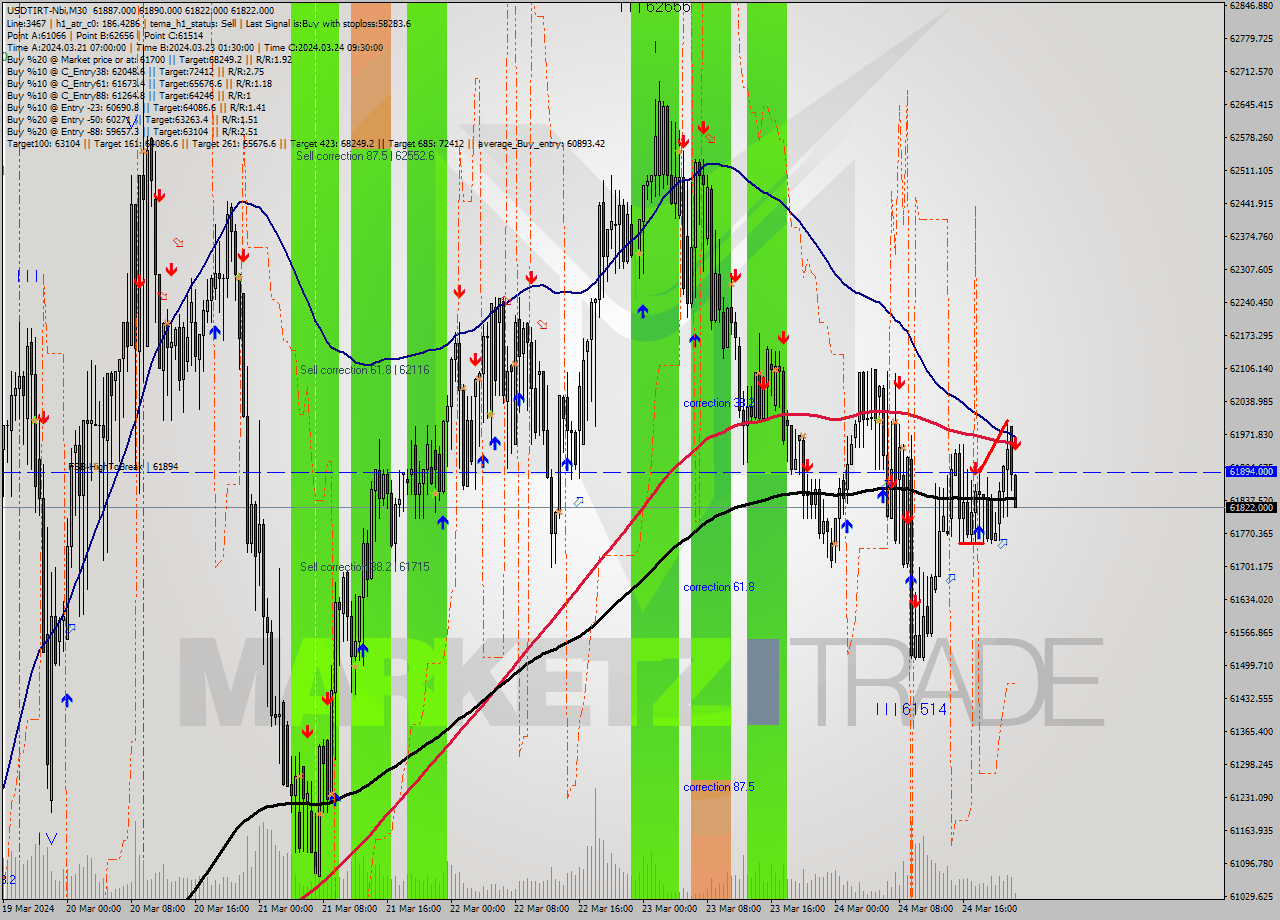Image resolution: width=1280 pixels, height=920 pixels.
Task: Select the 'I I I 62656' label at top
Action: click(x=655, y=7)
